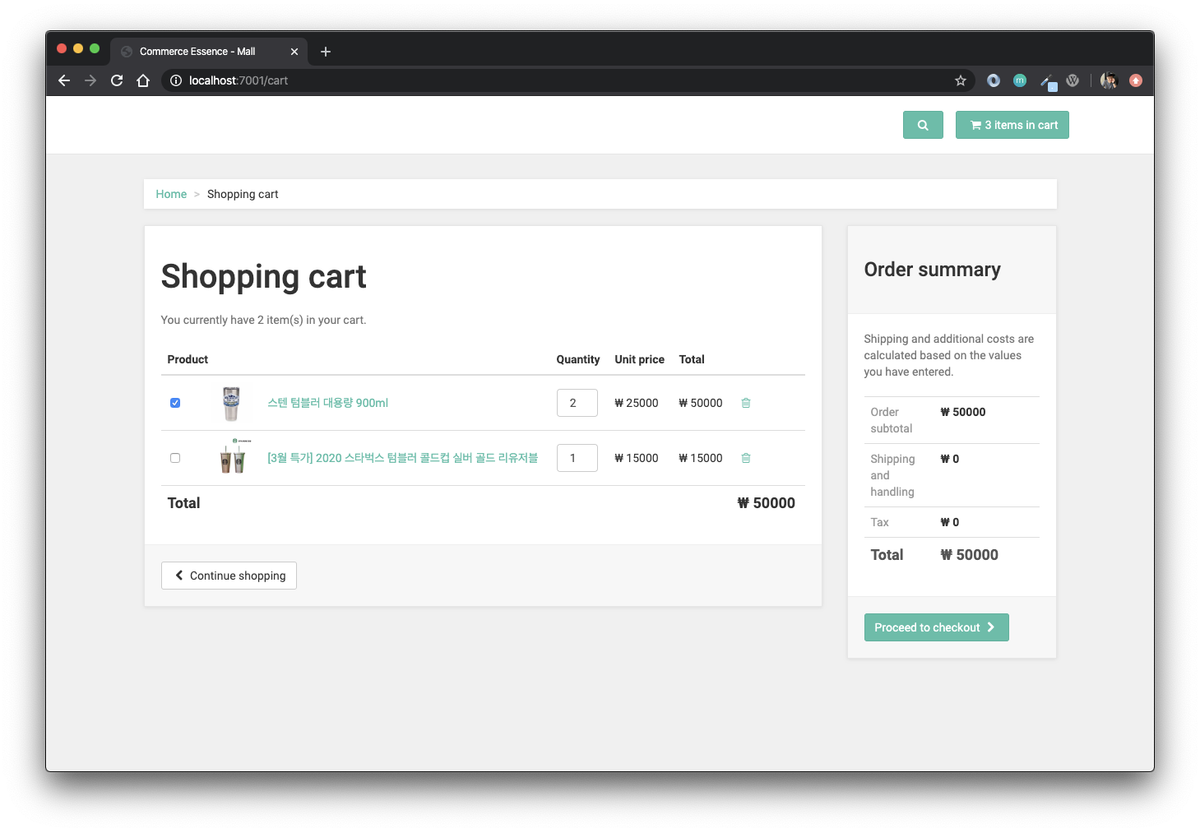1200x832 pixels.
Task: Click the site info icon in address bar
Action: click(x=176, y=80)
